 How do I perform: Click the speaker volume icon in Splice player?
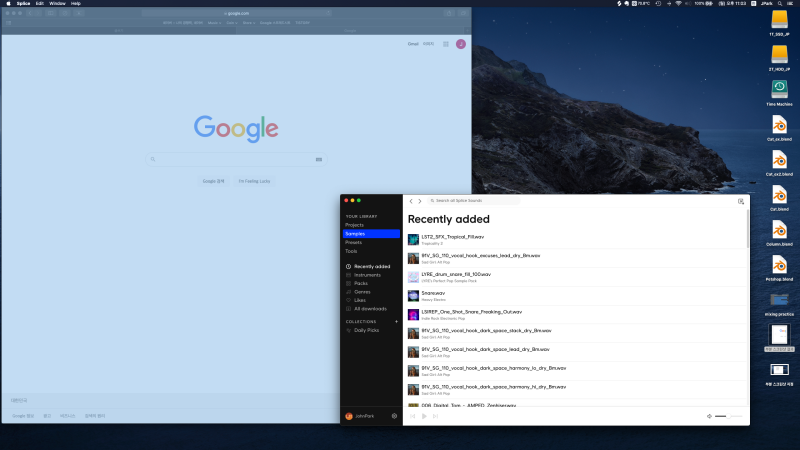[x=709, y=416]
